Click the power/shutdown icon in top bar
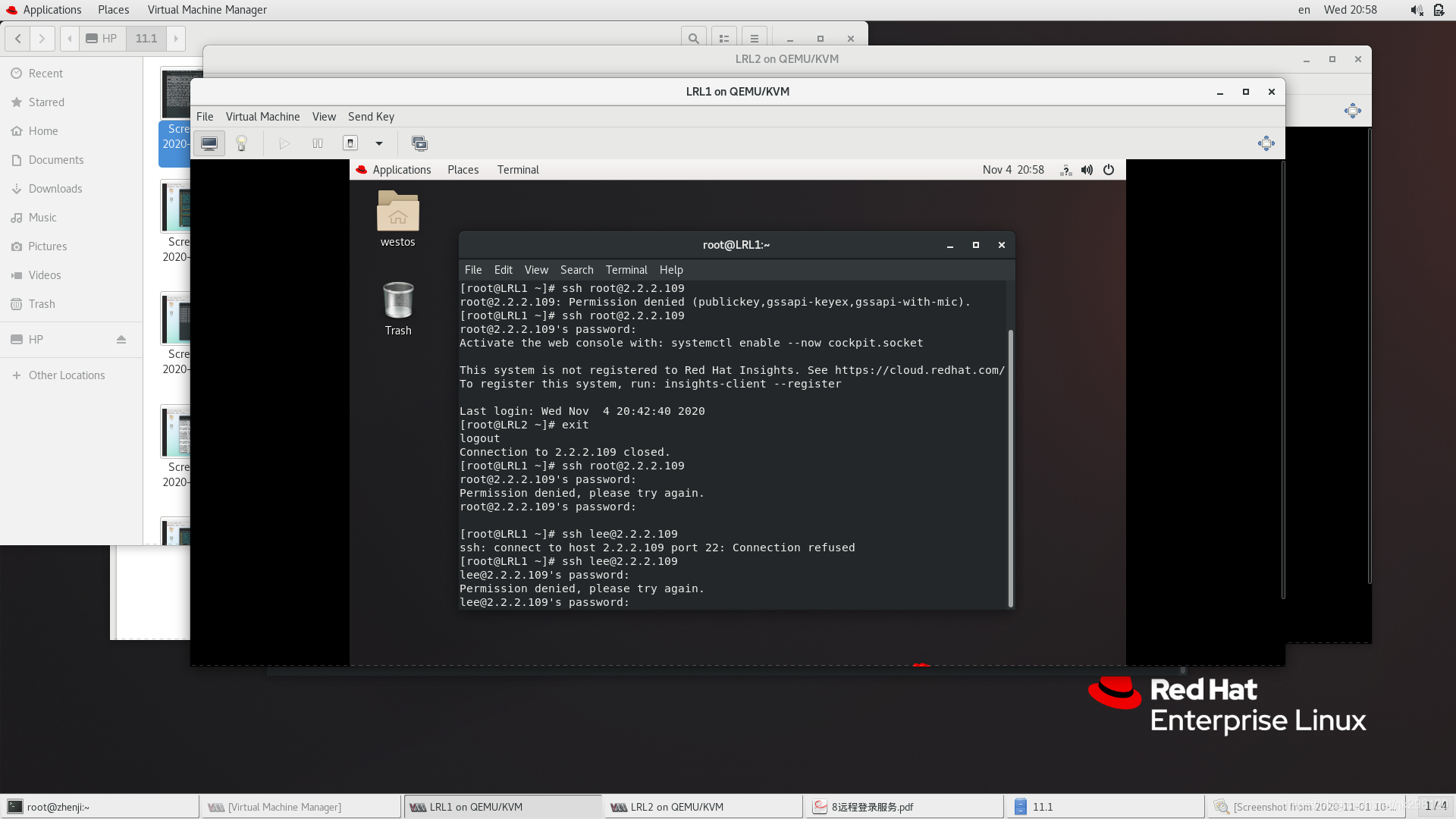Screen dimensions: 1456x819 pyautogui.click(x=1108, y=169)
